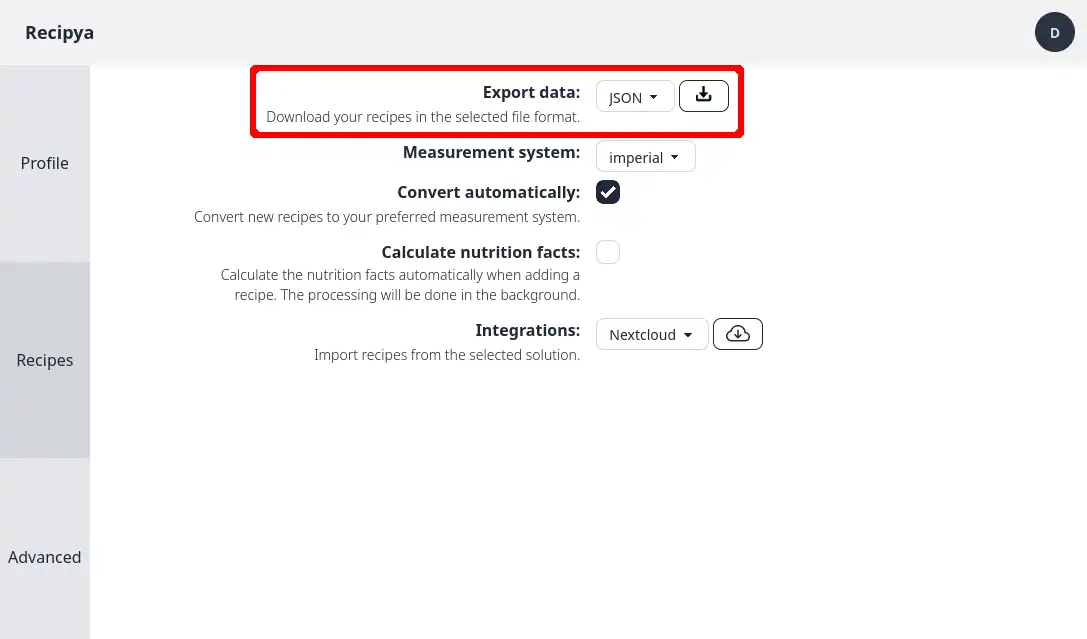Click the Nextcloud dropdown caret arrow
Image resolution: width=1087 pixels, height=639 pixels.
tap(688, 335)
